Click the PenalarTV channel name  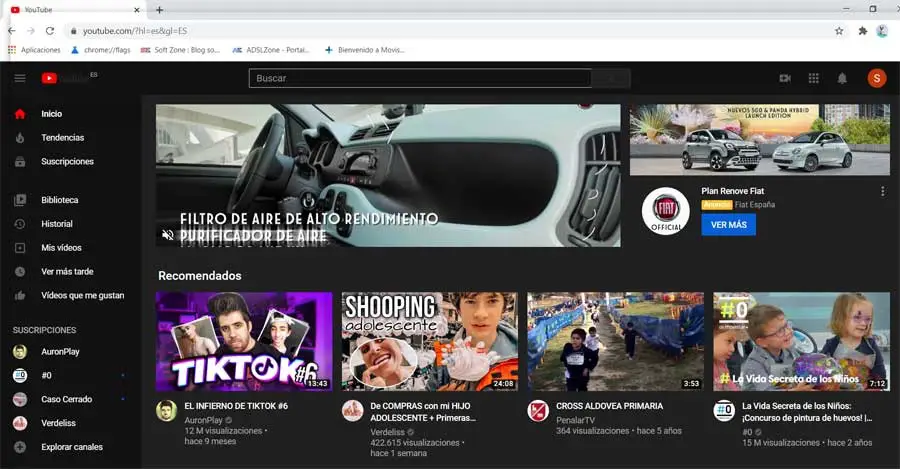pyautogui.click(x=575, y=420)
